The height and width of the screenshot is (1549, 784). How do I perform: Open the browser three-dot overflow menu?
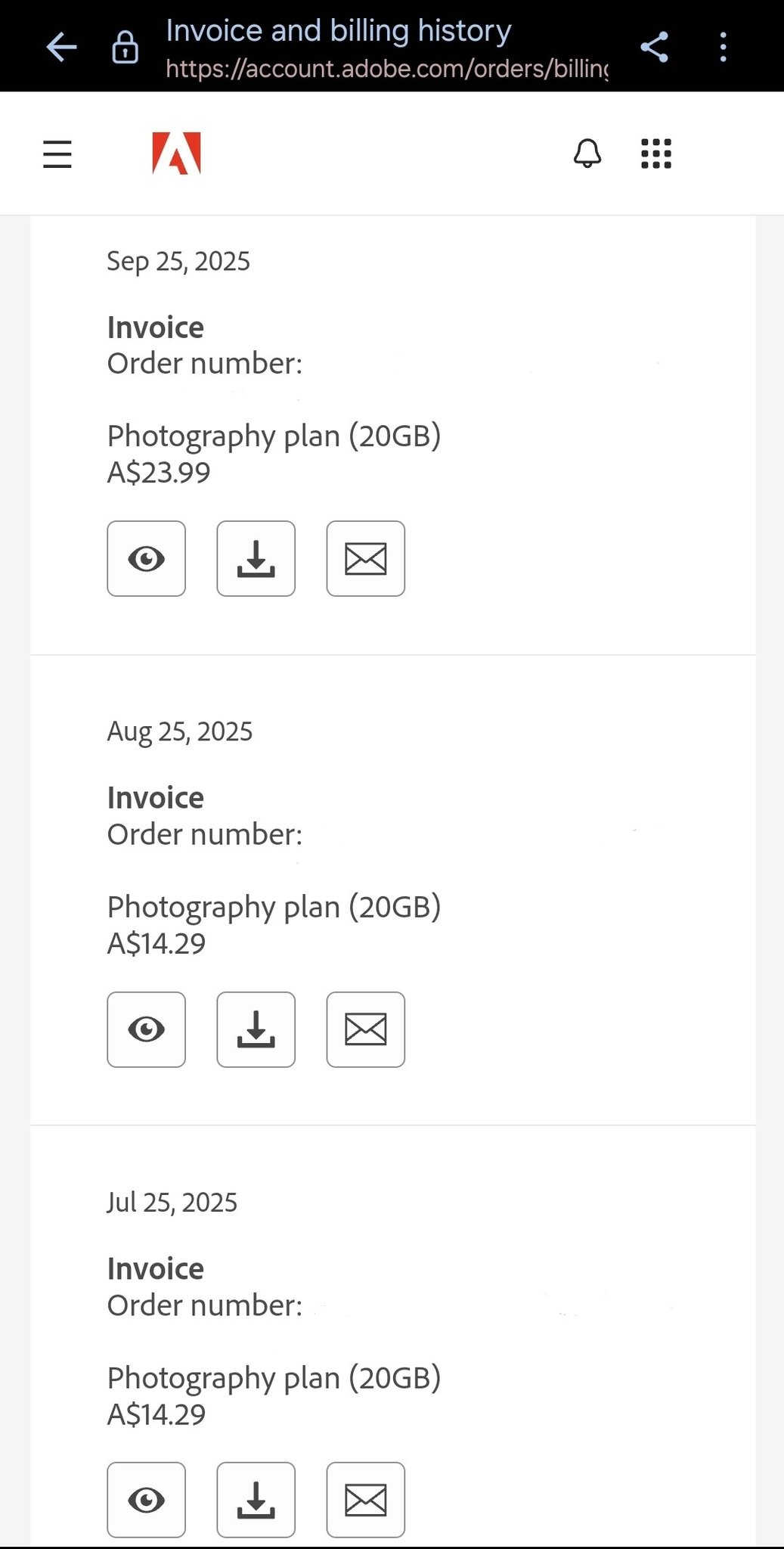(x=724, y=47)
